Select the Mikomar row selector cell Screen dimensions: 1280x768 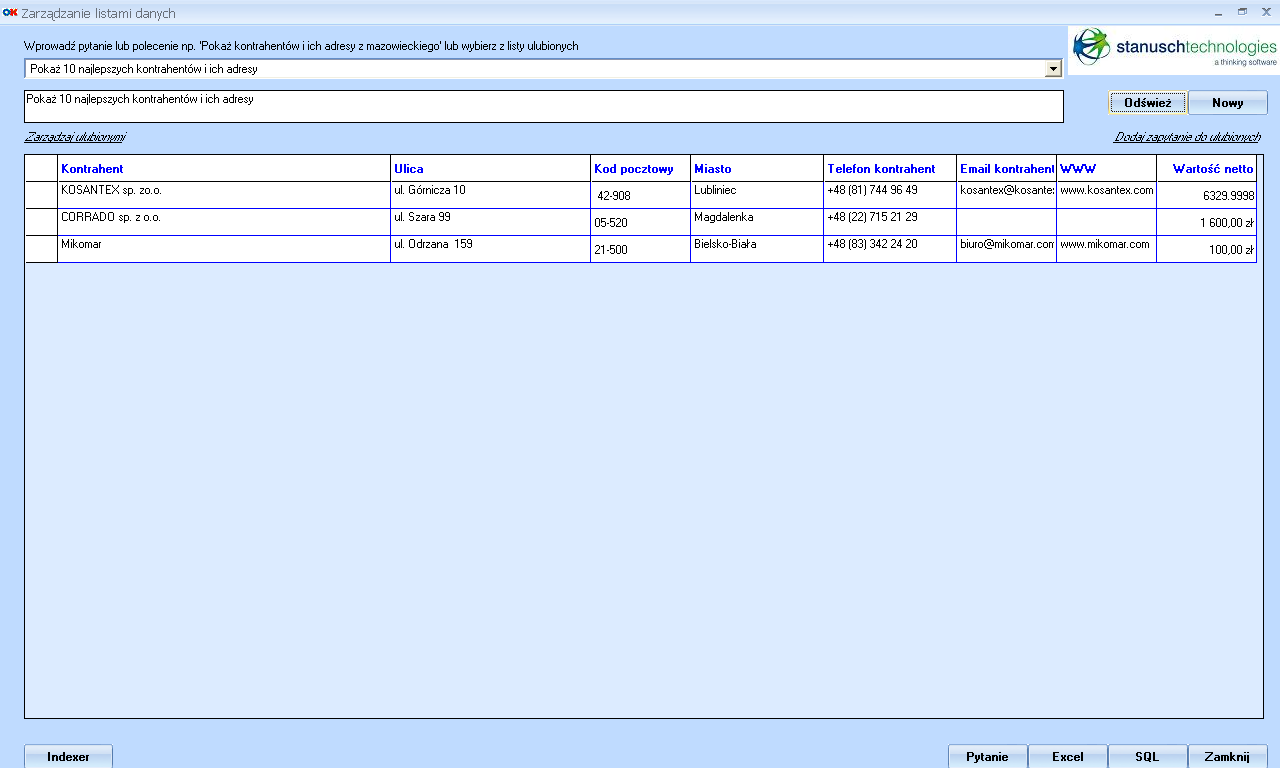pyautogui.click(x=41, y=249)
